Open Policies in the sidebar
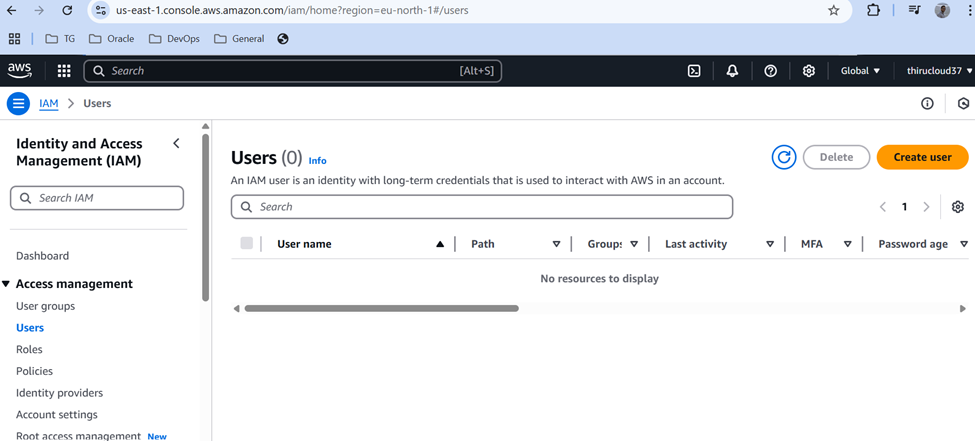 (34, 371)
